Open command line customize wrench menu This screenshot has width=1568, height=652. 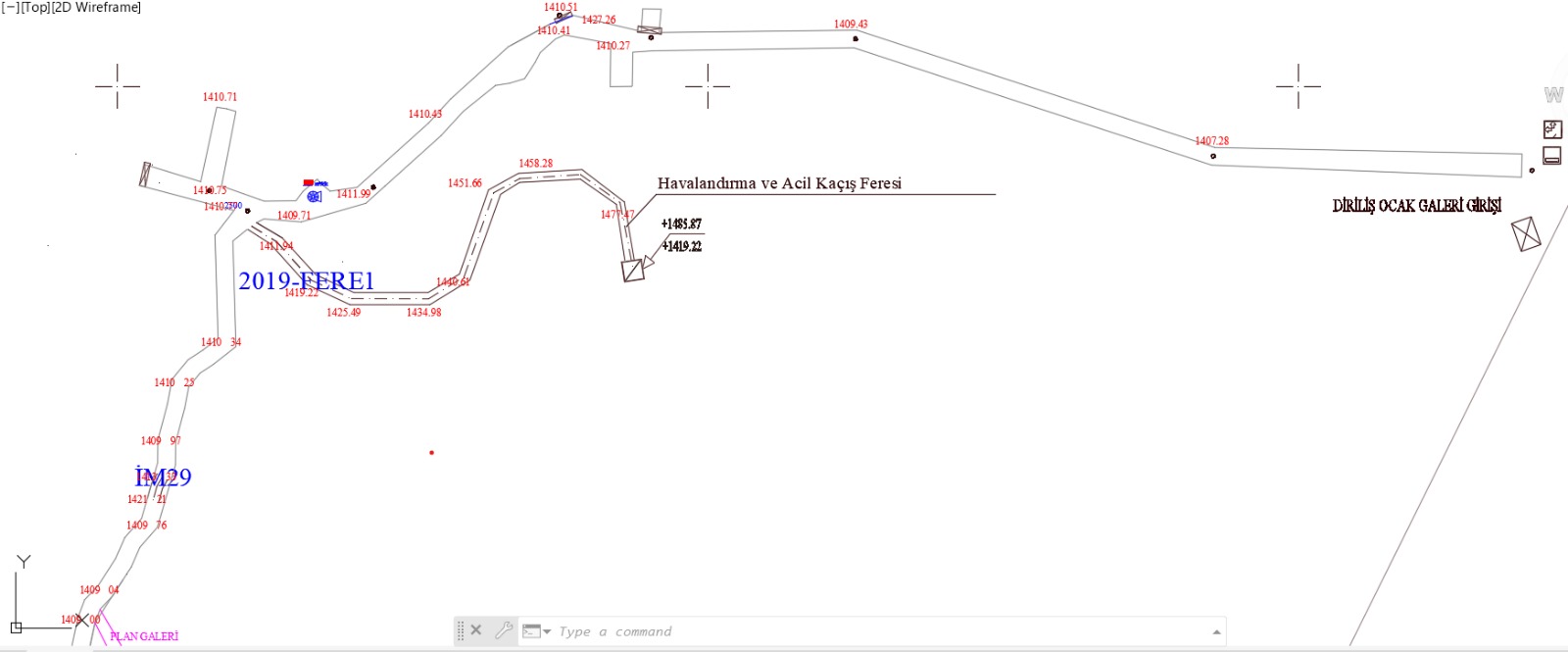[503, 630]
